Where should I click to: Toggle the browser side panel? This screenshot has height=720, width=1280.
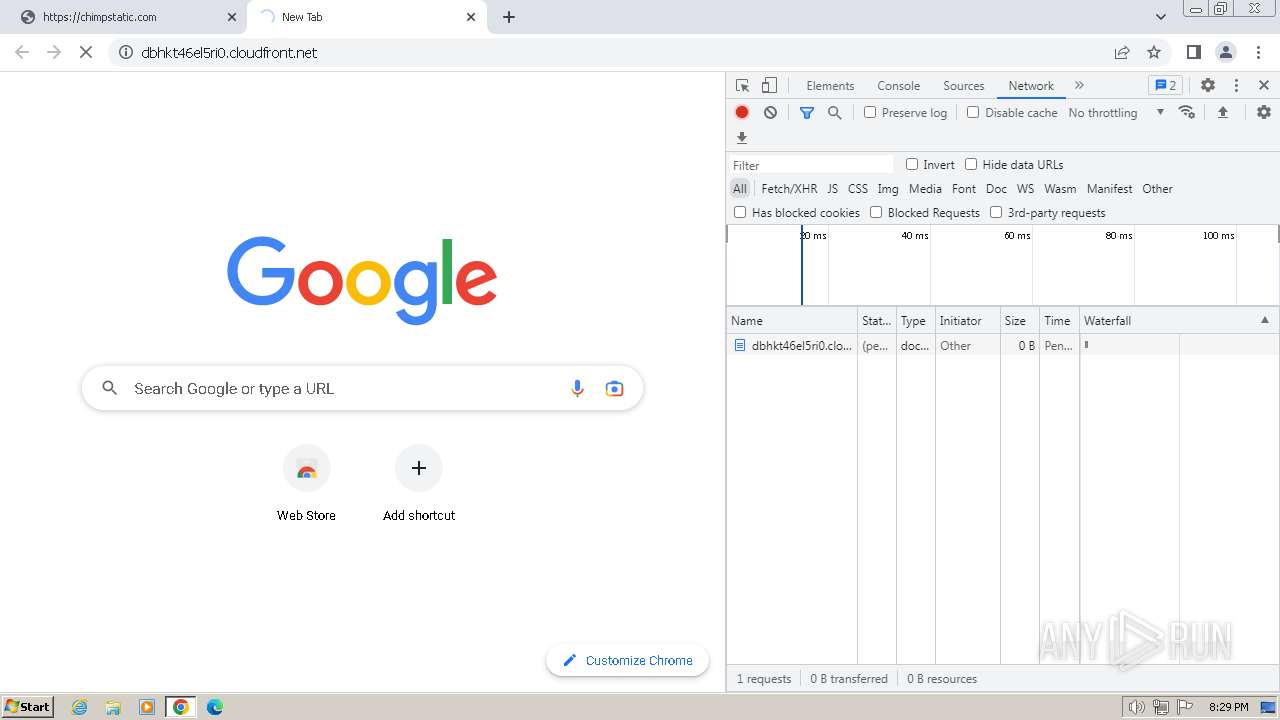click(1193, 52)
